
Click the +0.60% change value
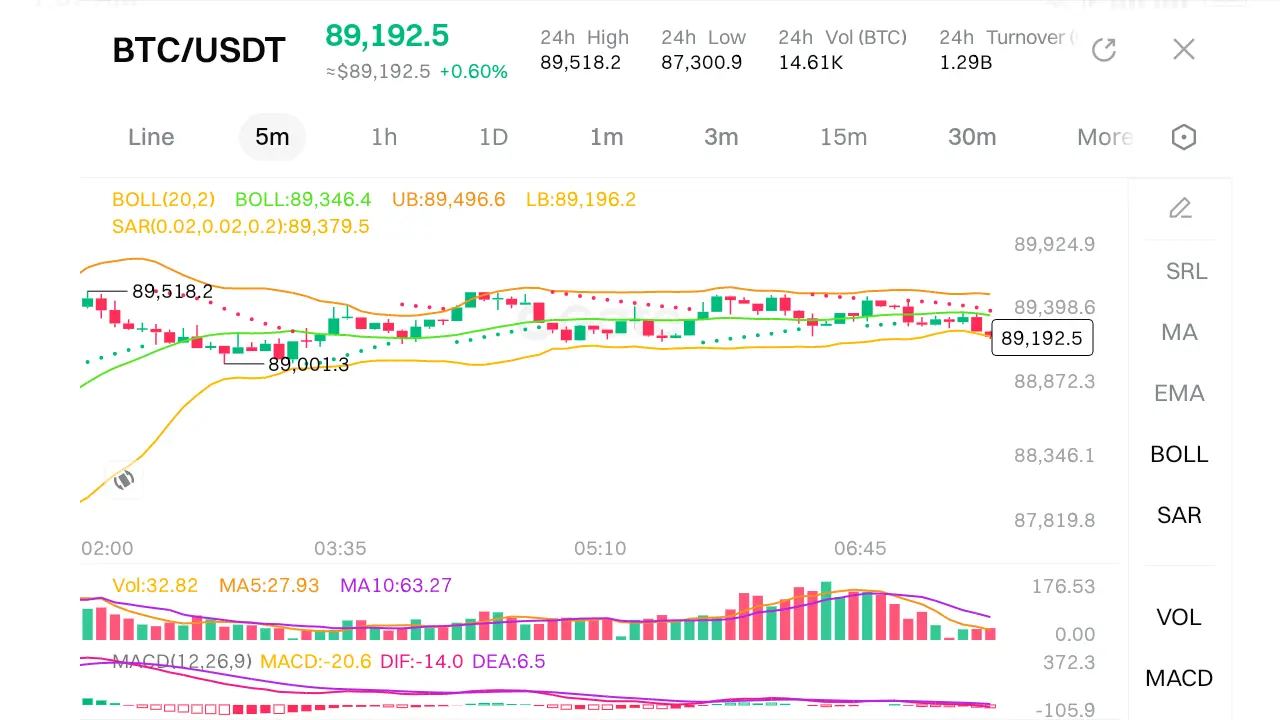click(474, 72)
